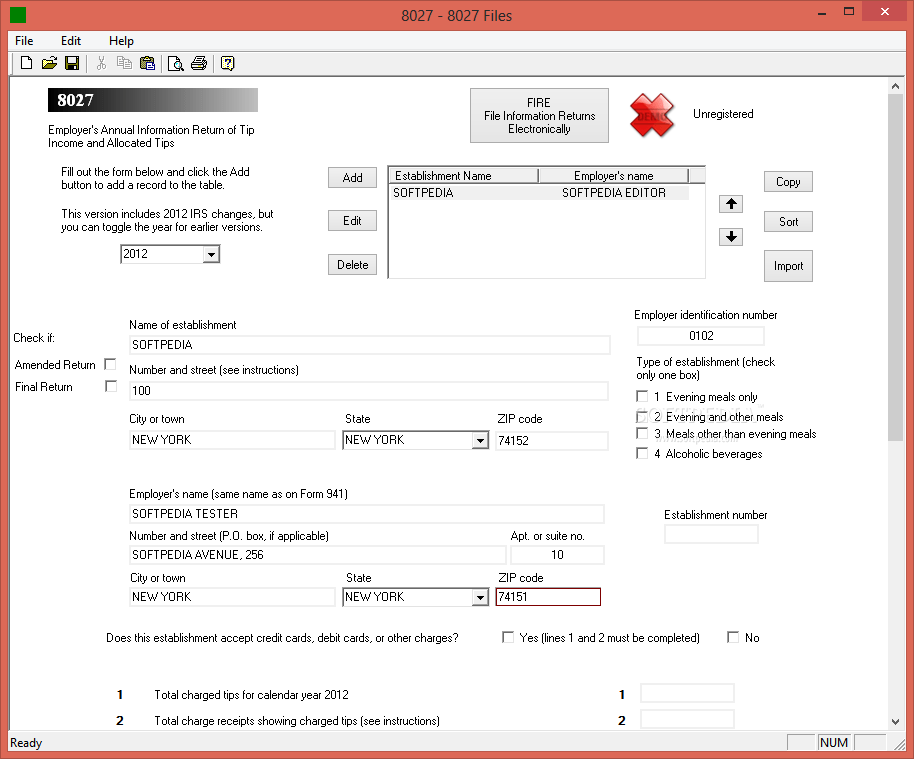Click establishment City or town field
This screenshot has width=914, height=759.
pos(232,440)
